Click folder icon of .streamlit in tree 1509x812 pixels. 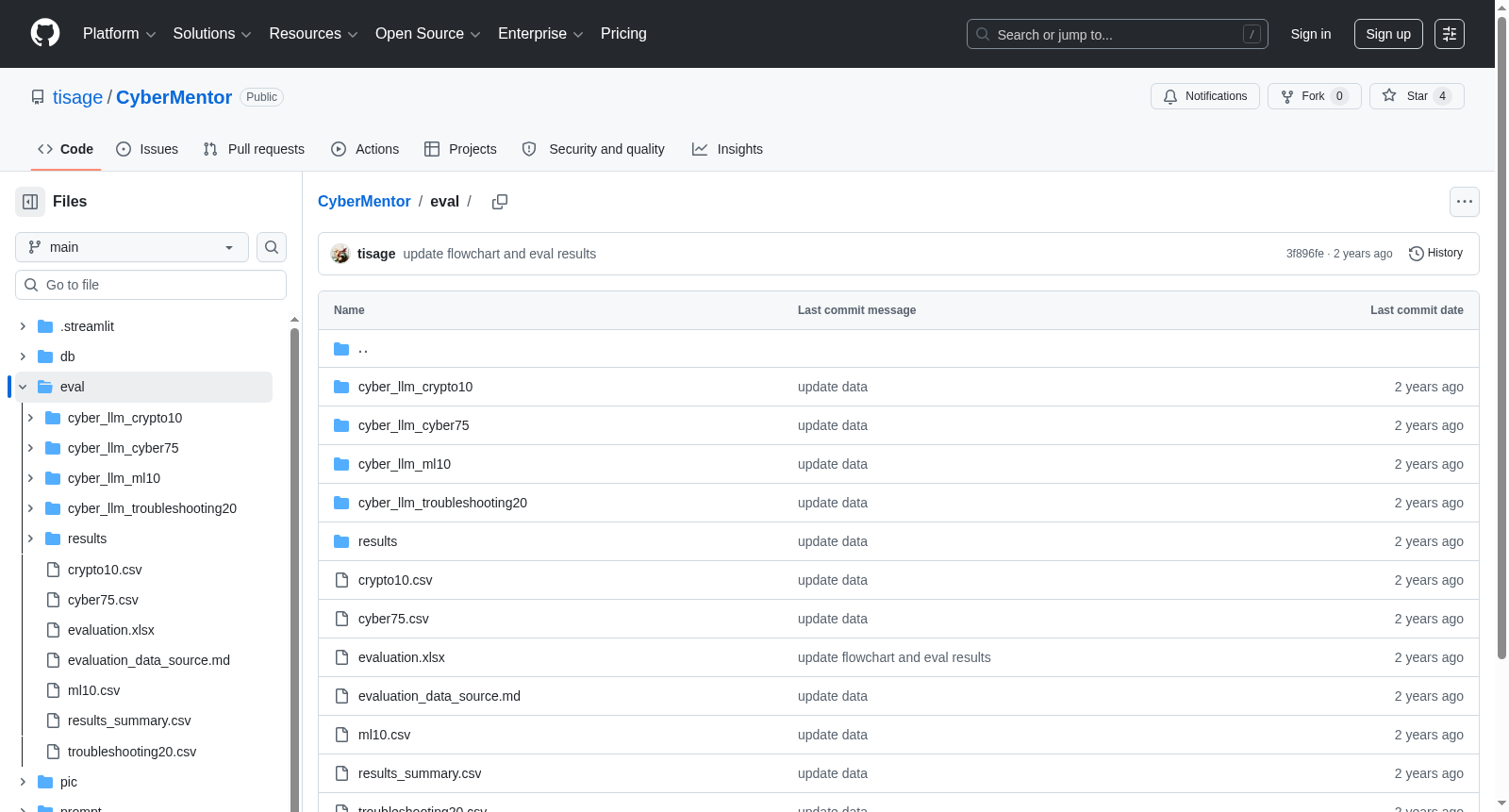45,326
